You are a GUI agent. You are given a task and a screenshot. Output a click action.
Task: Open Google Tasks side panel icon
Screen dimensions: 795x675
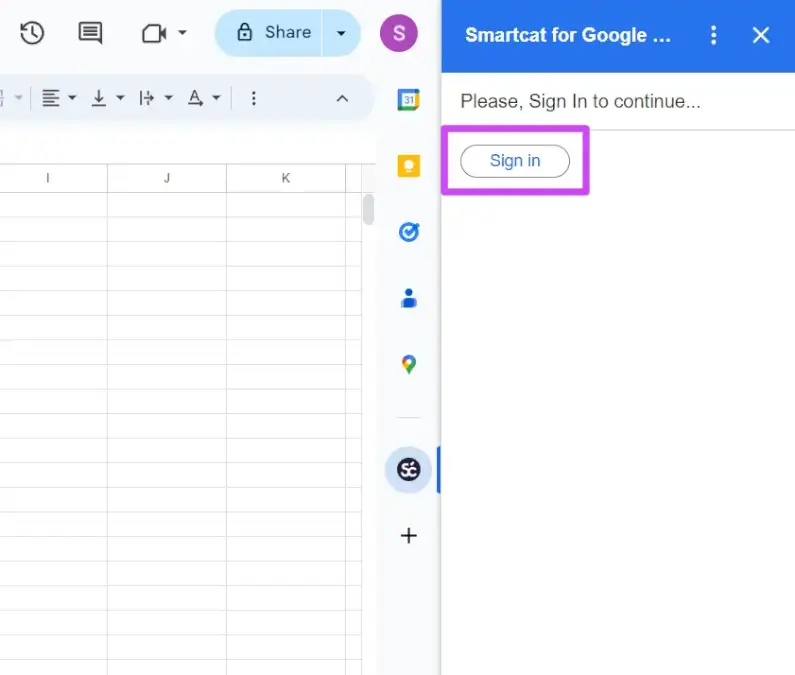pyautogui.click(x=409, y=232)
